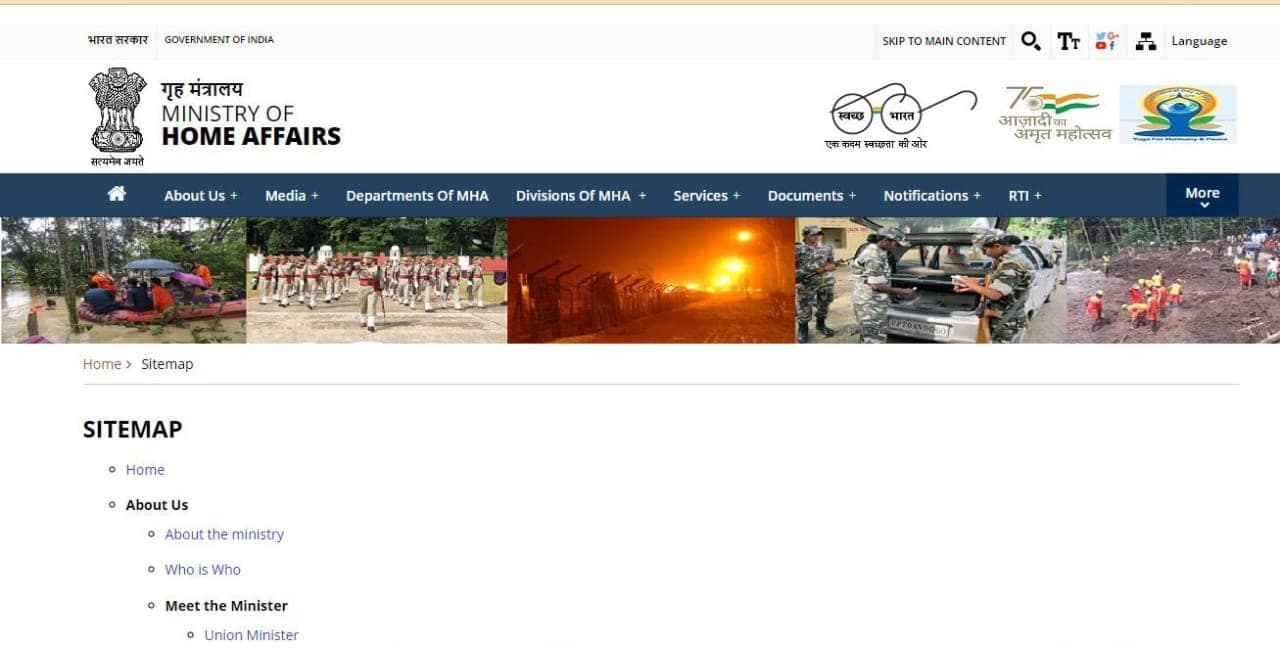Click the social media icons cluster
The width and height of the screenshot is (1280, 648).
click(1106, 41)
